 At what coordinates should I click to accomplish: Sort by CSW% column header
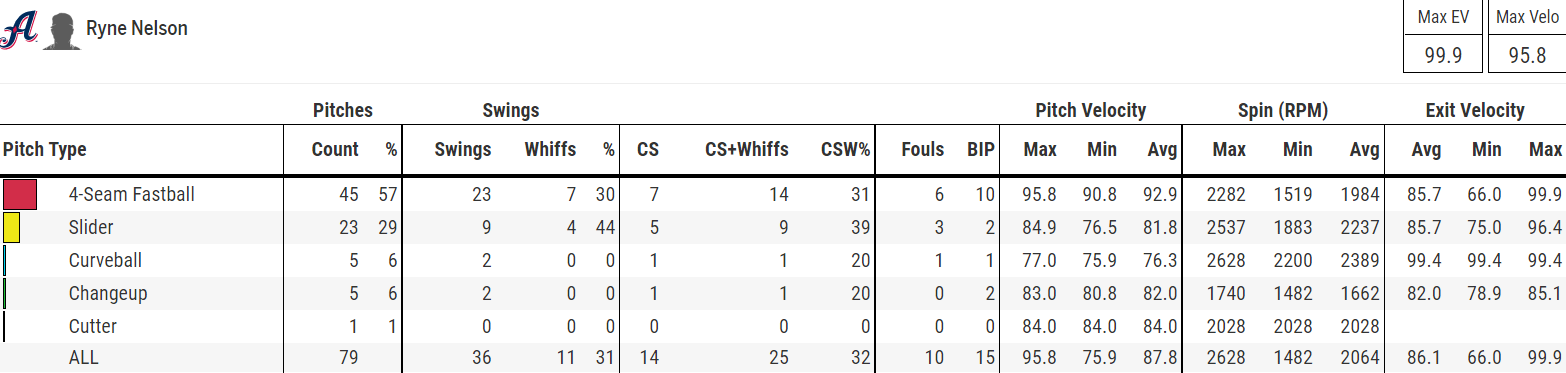pyautogui.click(x=845, y=150)
